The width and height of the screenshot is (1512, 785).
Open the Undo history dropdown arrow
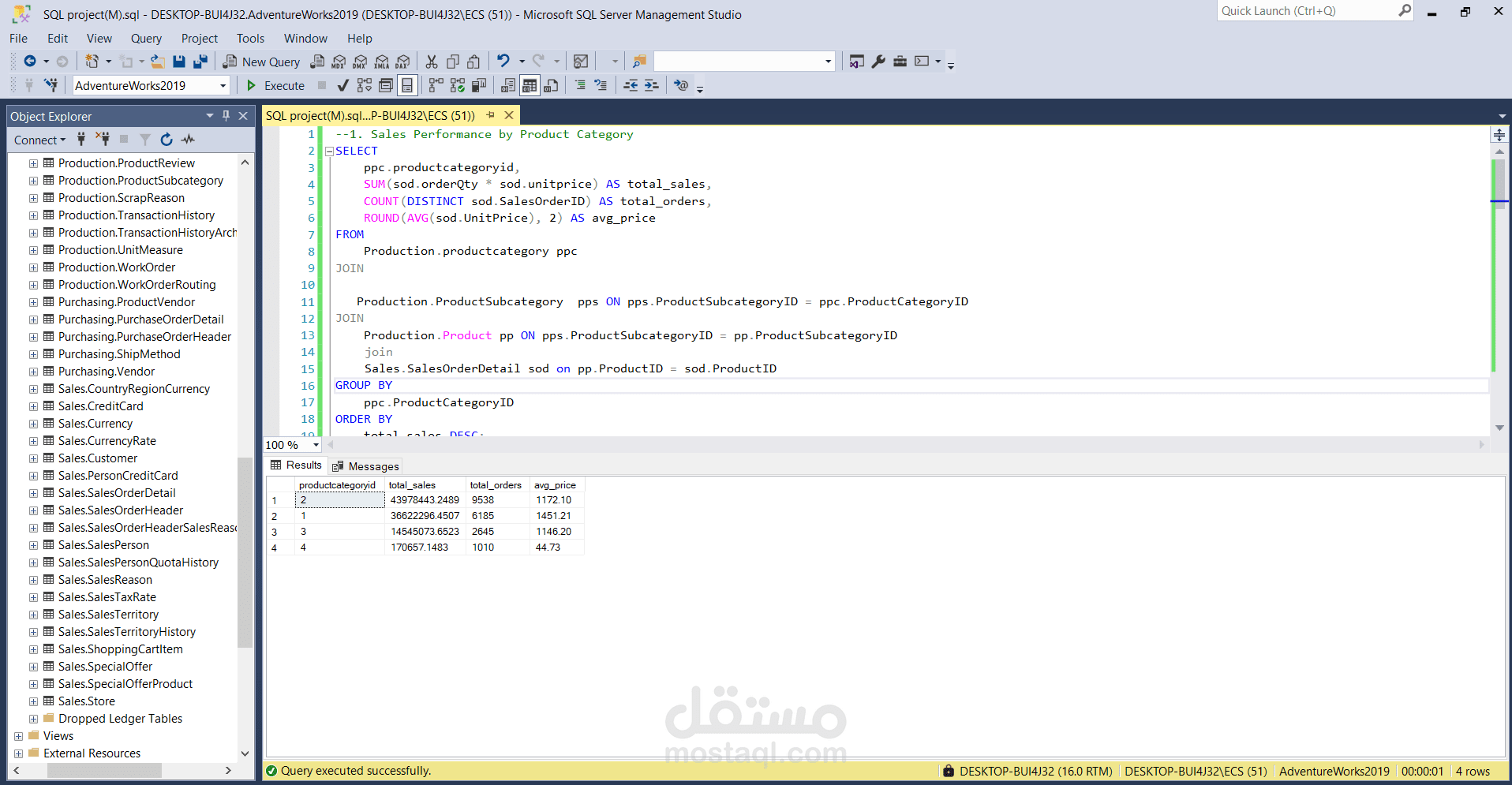point(522,62)
